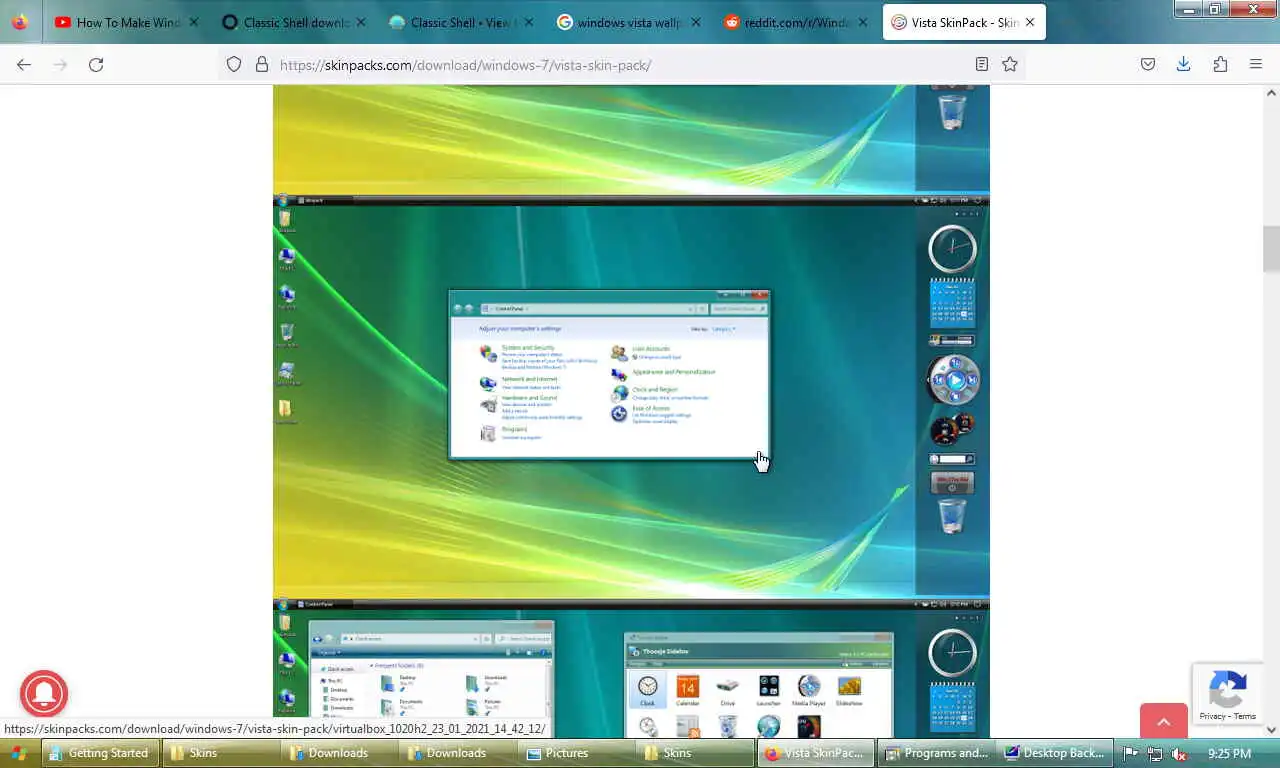The height and width of the screenshot is (768, 1280).
Task: Click the scrollbar up arrow
Action: point(1271,92)
